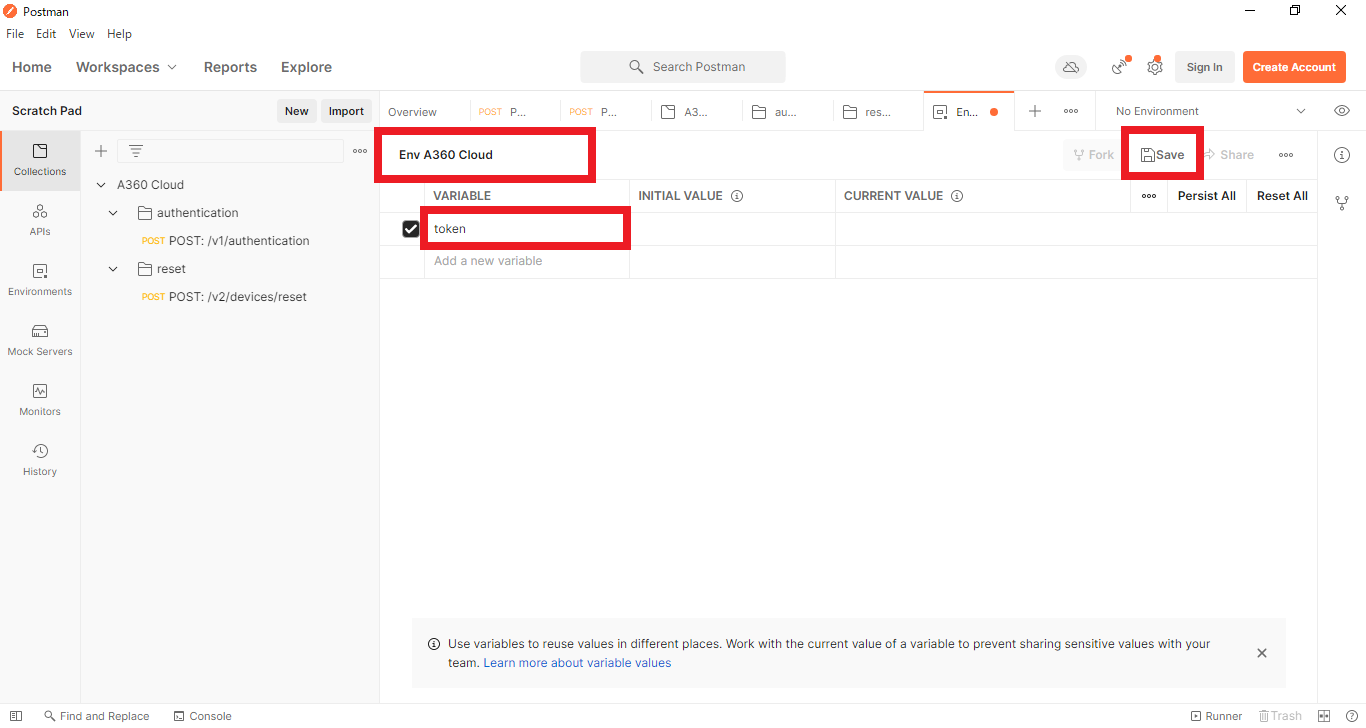
Task: Open Reports in the top navigation
Action: pos(230,67)
